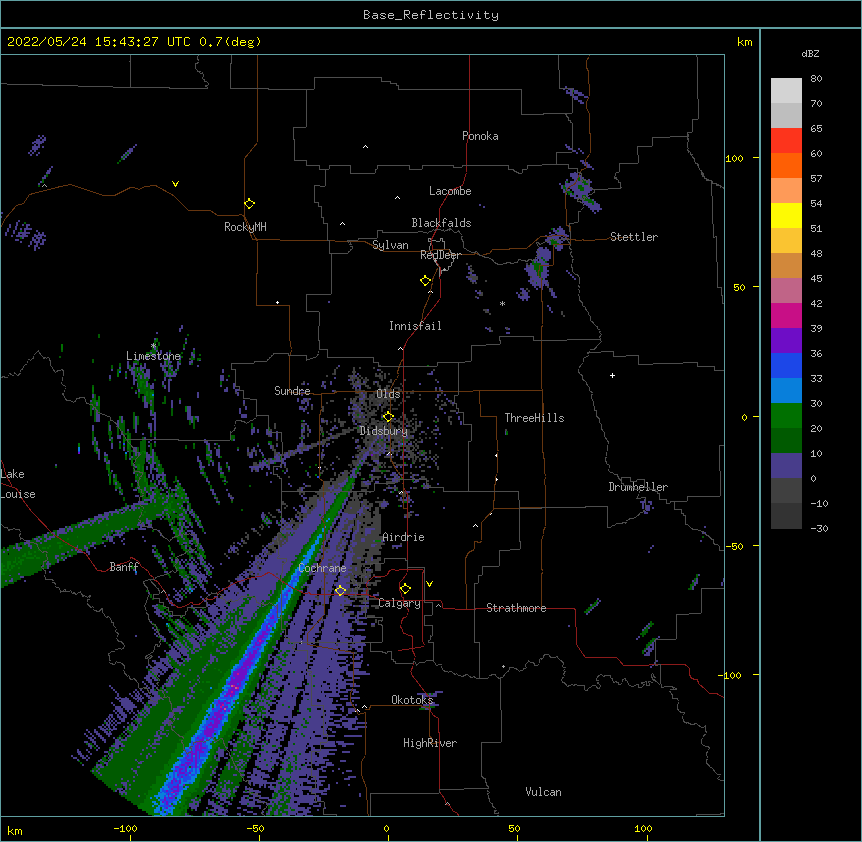Click the -30 value on the dBZ legend
The image size is (862, 842).
[x=819, y=529]
